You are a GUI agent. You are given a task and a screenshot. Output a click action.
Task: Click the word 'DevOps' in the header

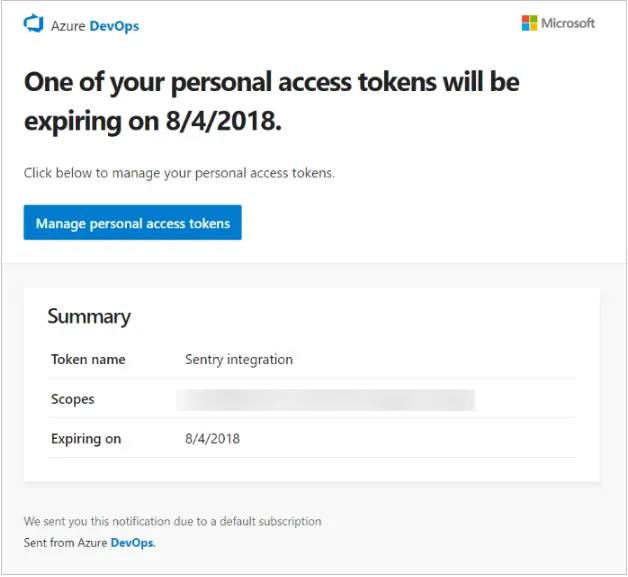click(x=114, y=26)
